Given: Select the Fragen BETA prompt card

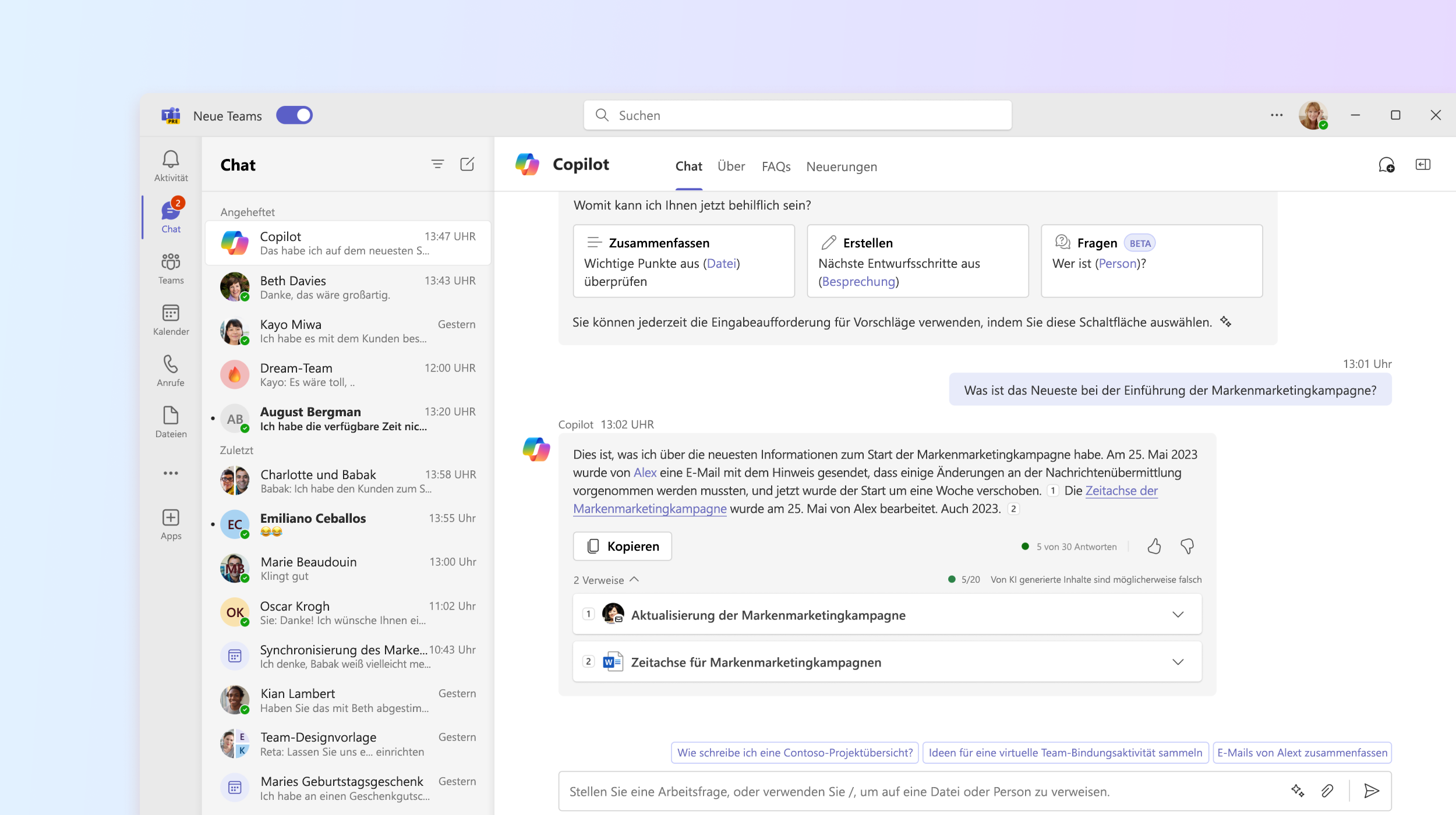Looking at the screenshot, I should coord(1151,261).
